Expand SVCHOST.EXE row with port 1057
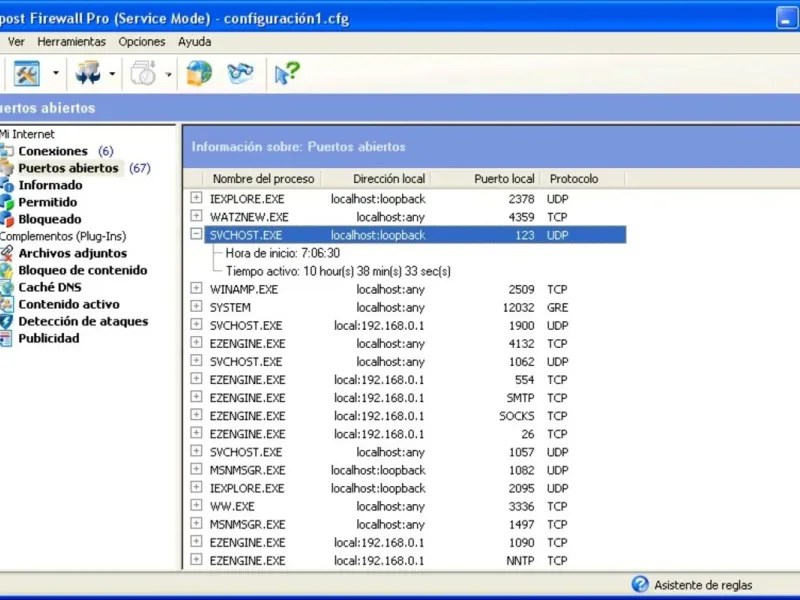The height and width of the screenshot is (600, 800). tap(196, 451)
